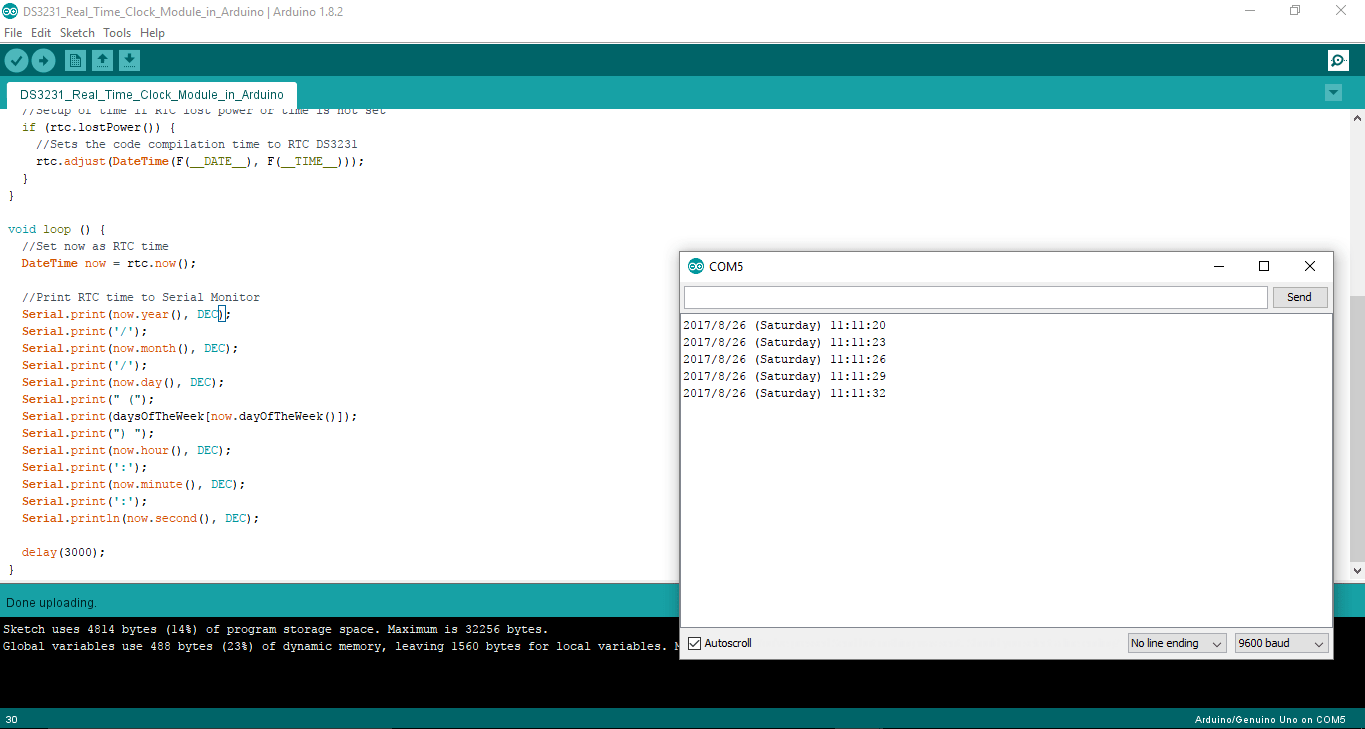Enable Autoscroll in Serial Monitor
The width and height of the screenshot is (1365, 729).
(692, 643)
